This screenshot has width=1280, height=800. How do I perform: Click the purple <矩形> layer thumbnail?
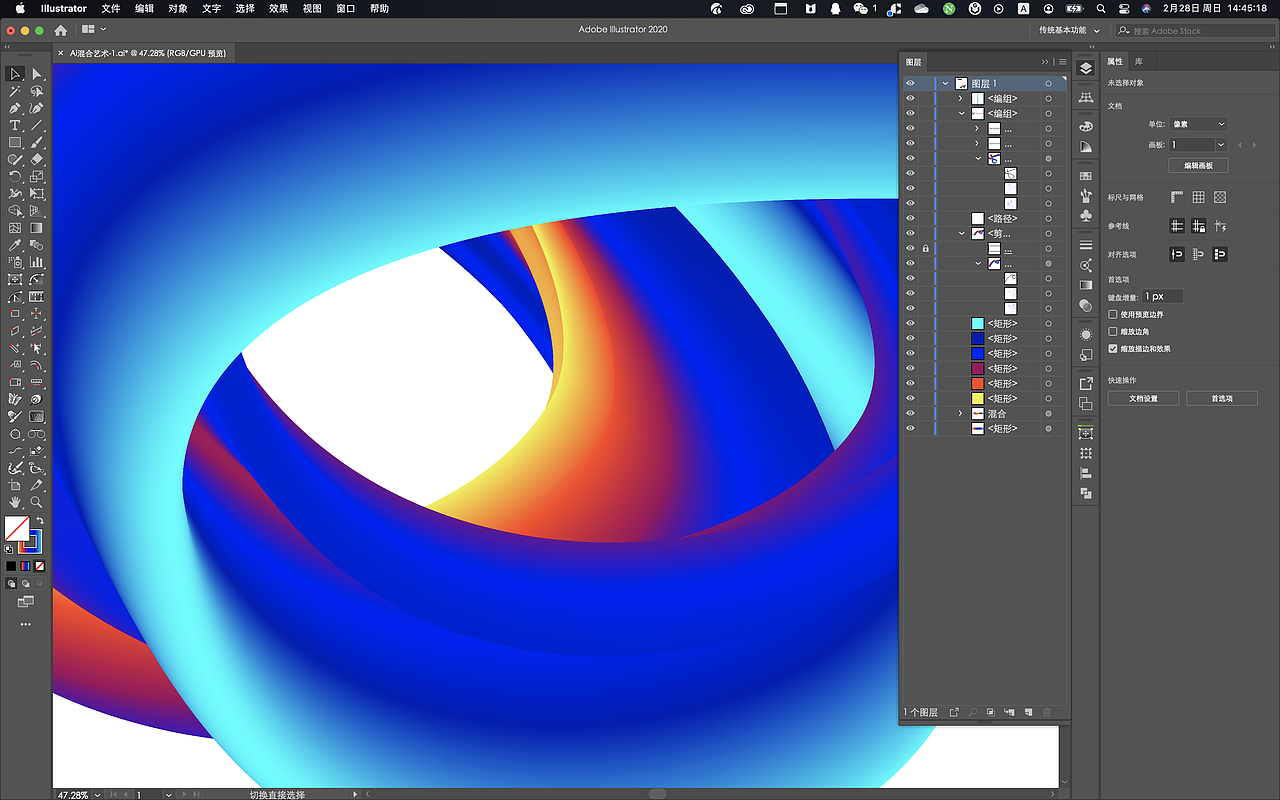[978, 368]
